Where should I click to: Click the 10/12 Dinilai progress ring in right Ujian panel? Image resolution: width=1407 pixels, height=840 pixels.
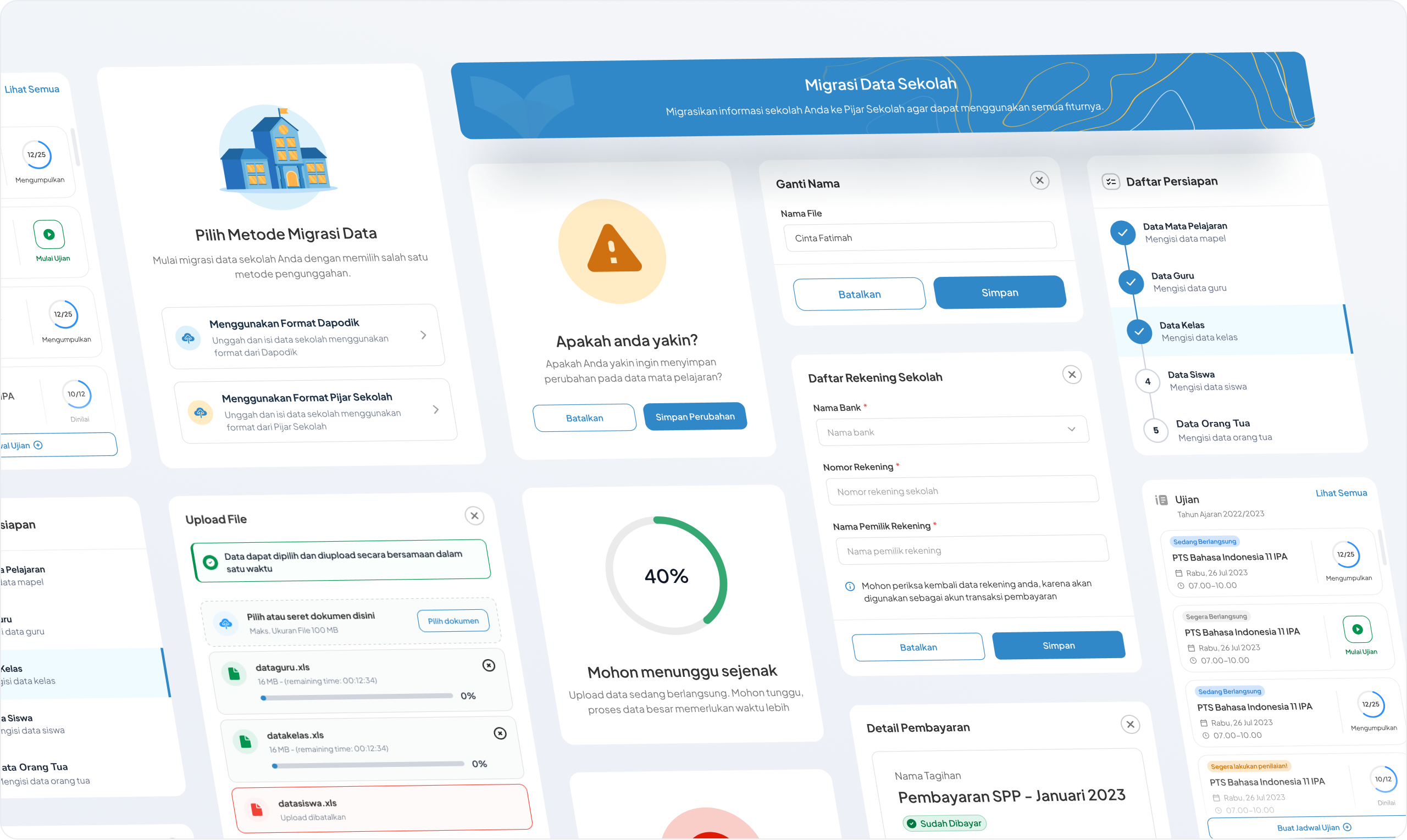click(x=1383, y=780)
